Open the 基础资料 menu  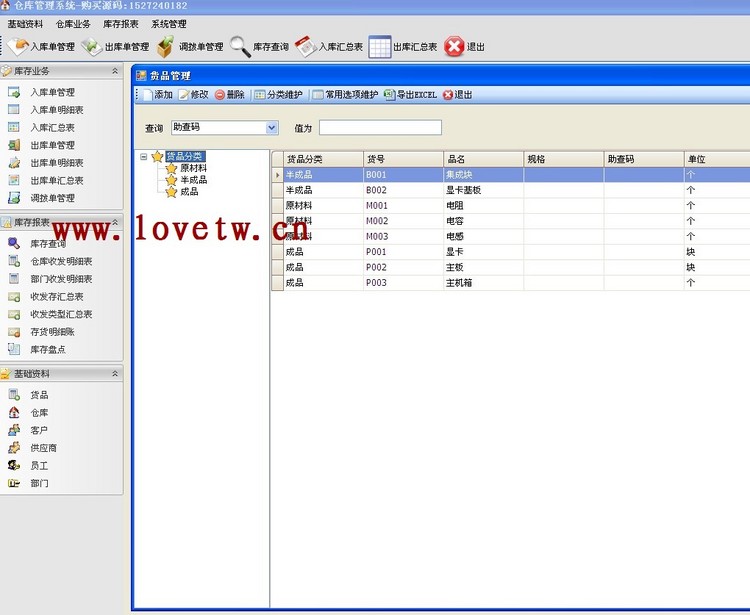pos(25,24)
